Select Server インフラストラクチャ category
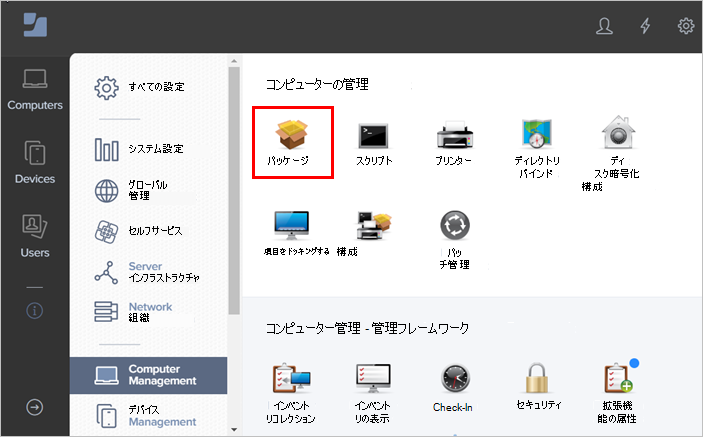This screenshot has width=703, height=437. (147, 272)
